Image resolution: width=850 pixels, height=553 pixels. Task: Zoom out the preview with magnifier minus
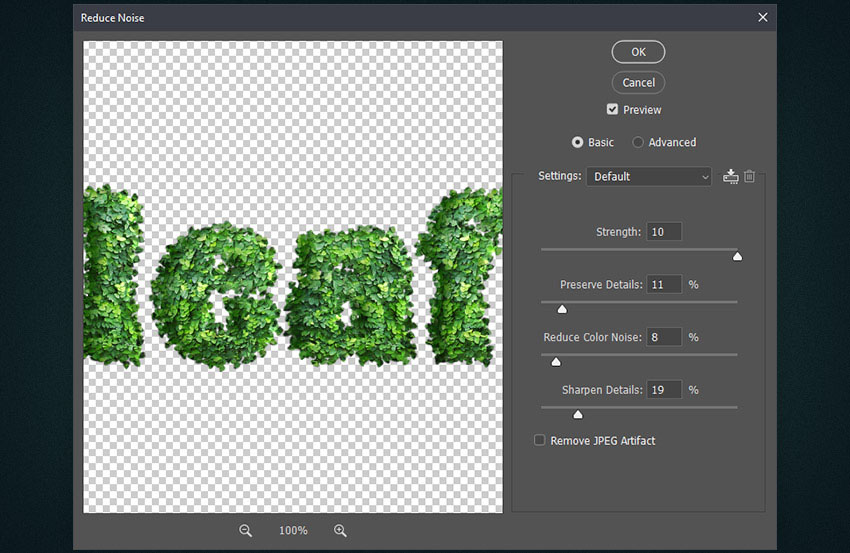246,531
